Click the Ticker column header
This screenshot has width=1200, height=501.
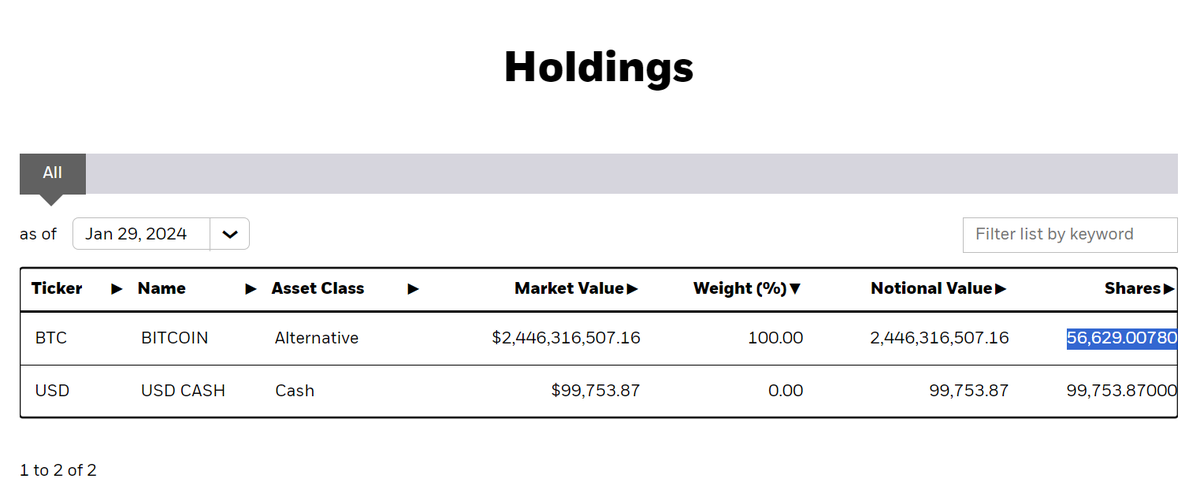click(57, 288)
